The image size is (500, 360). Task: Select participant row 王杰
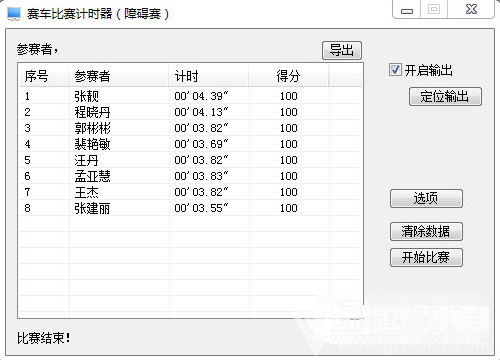click(190, 192)
